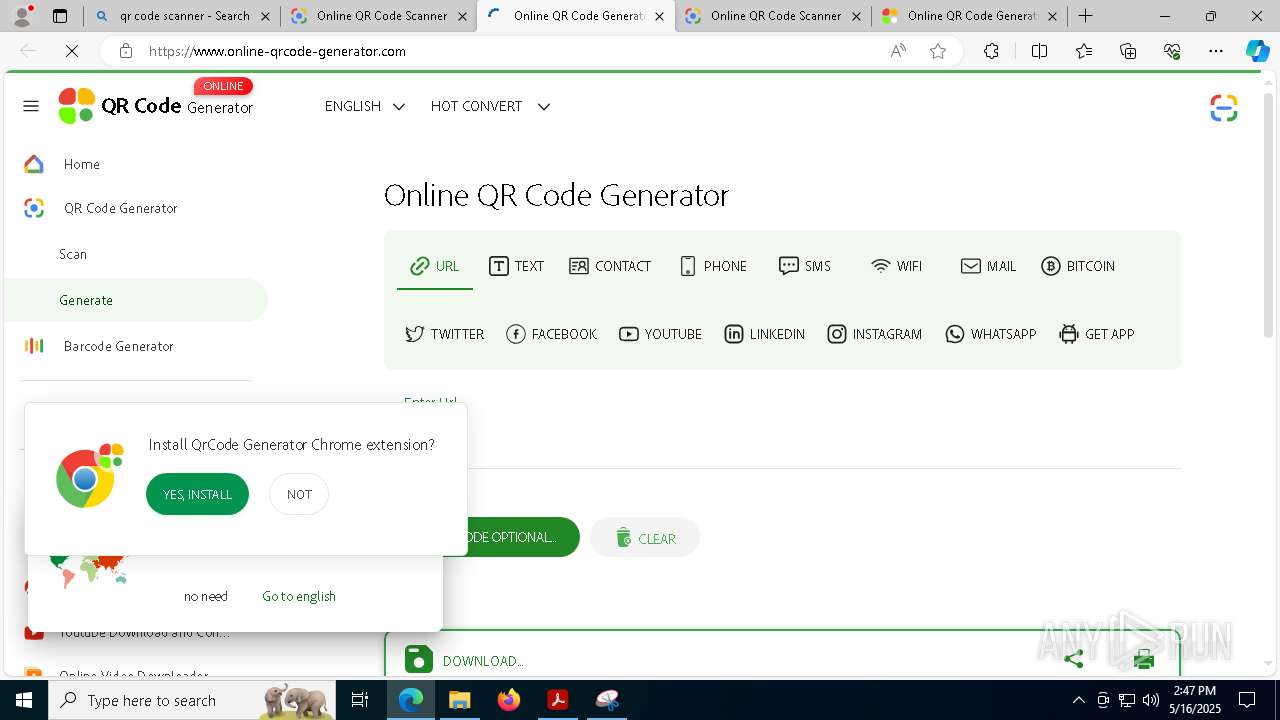Select the URL QR type

(435, 266)
